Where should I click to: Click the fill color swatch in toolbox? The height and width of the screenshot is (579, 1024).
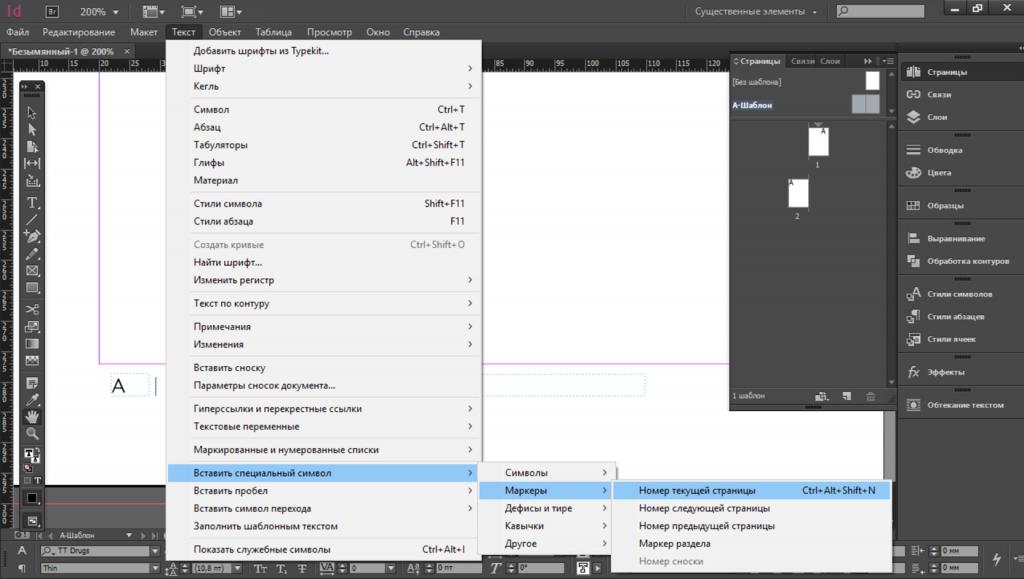[29, 455]
